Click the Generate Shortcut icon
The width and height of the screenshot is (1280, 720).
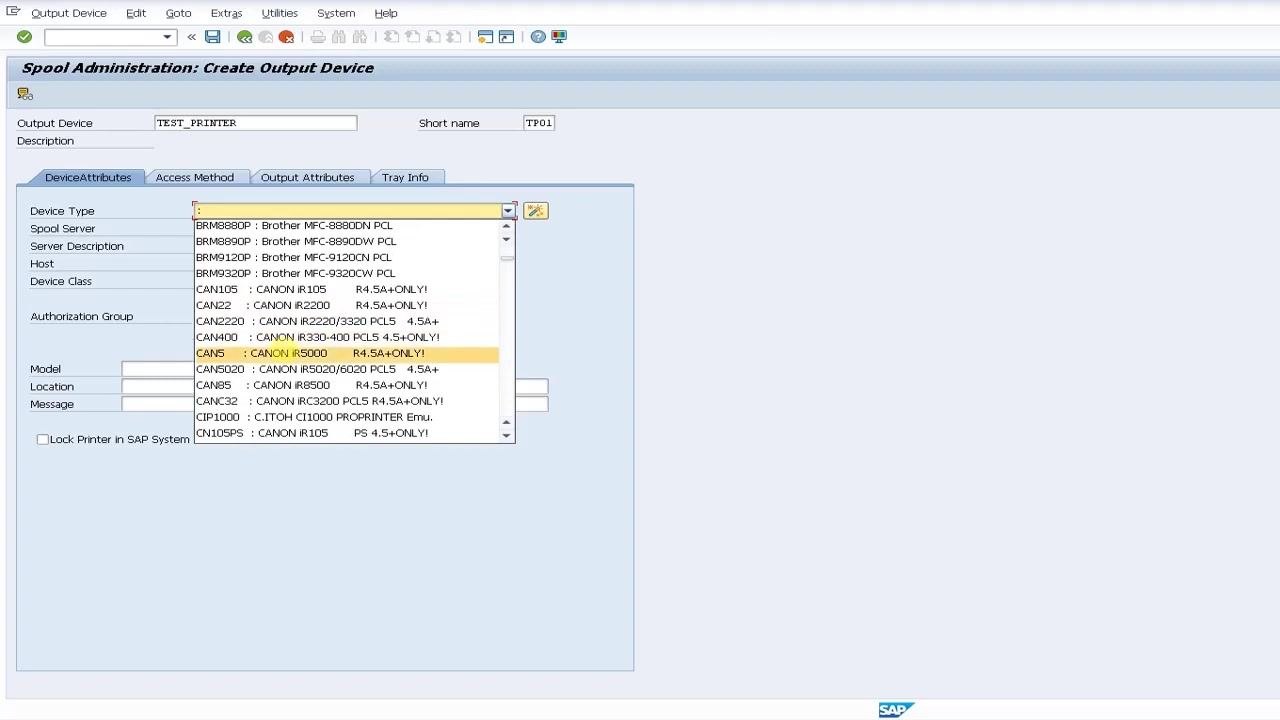pyautogui.click(x=506, y=37)
